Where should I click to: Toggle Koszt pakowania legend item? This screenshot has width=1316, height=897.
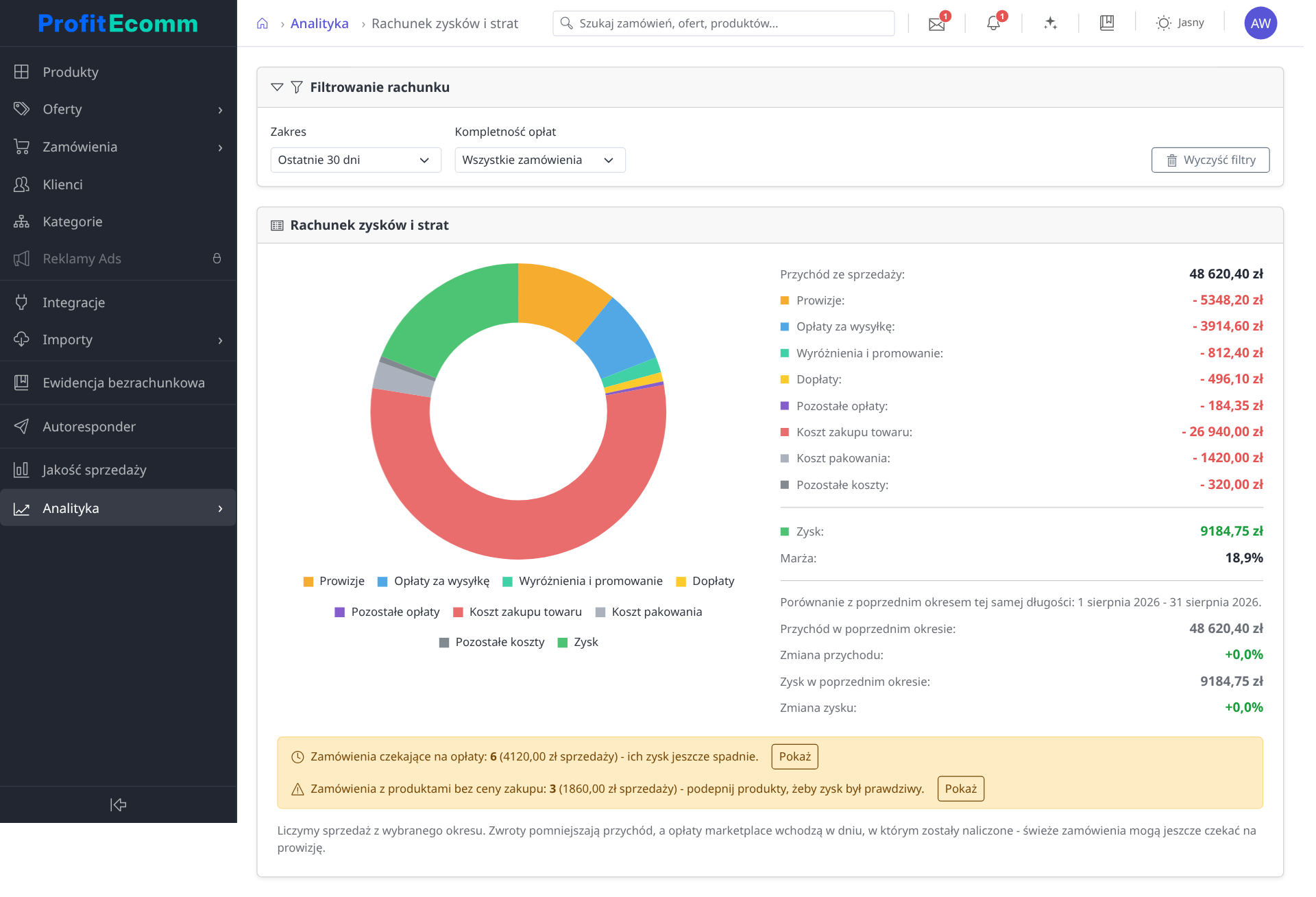pyautogui.click(x=648, y=612)
